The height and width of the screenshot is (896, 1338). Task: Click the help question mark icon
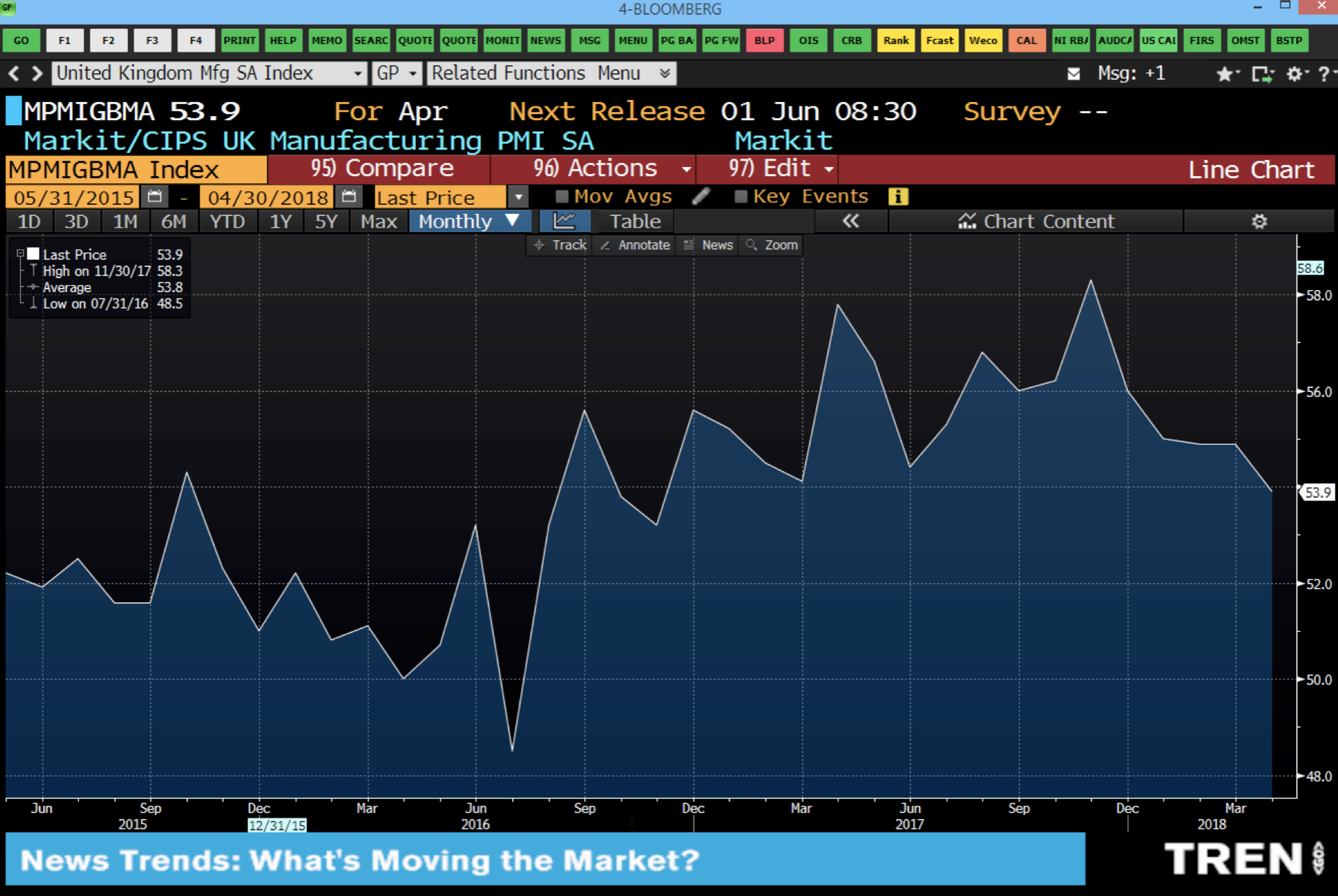1324,74
